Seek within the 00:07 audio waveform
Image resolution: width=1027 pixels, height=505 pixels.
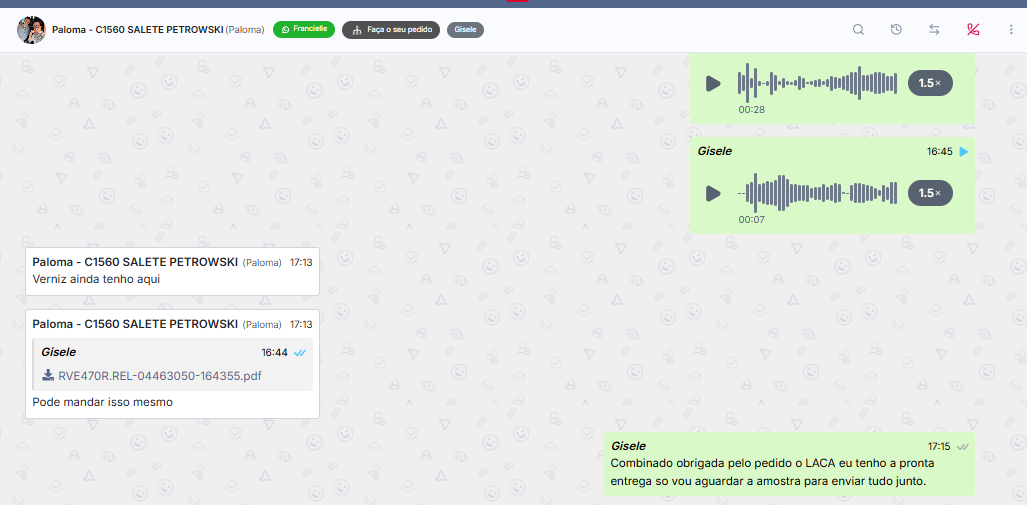[x=817, y=193]
